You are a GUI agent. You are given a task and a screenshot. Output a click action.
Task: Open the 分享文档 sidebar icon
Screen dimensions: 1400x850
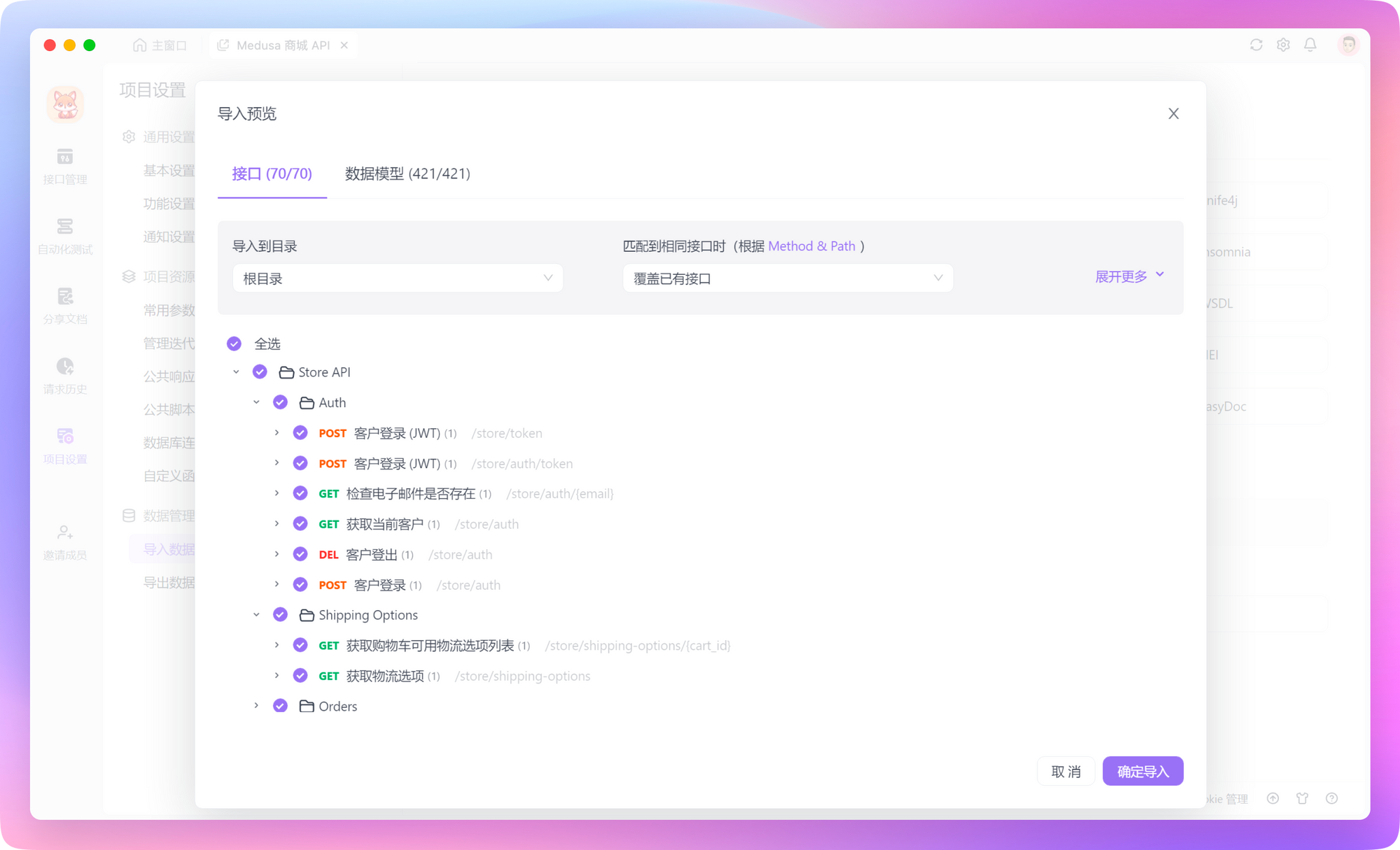[x=65, y=306]
